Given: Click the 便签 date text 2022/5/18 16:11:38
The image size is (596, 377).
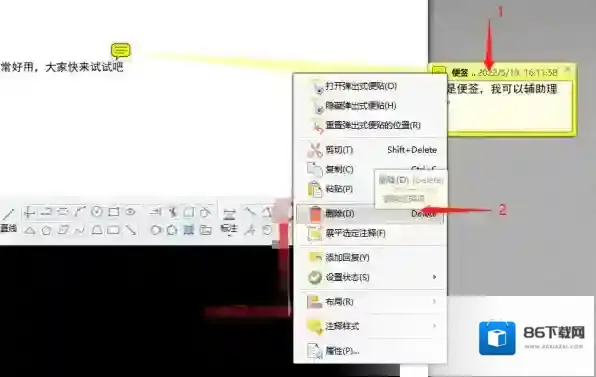Looking at the screenshot, I should click(x=517, y=72).
